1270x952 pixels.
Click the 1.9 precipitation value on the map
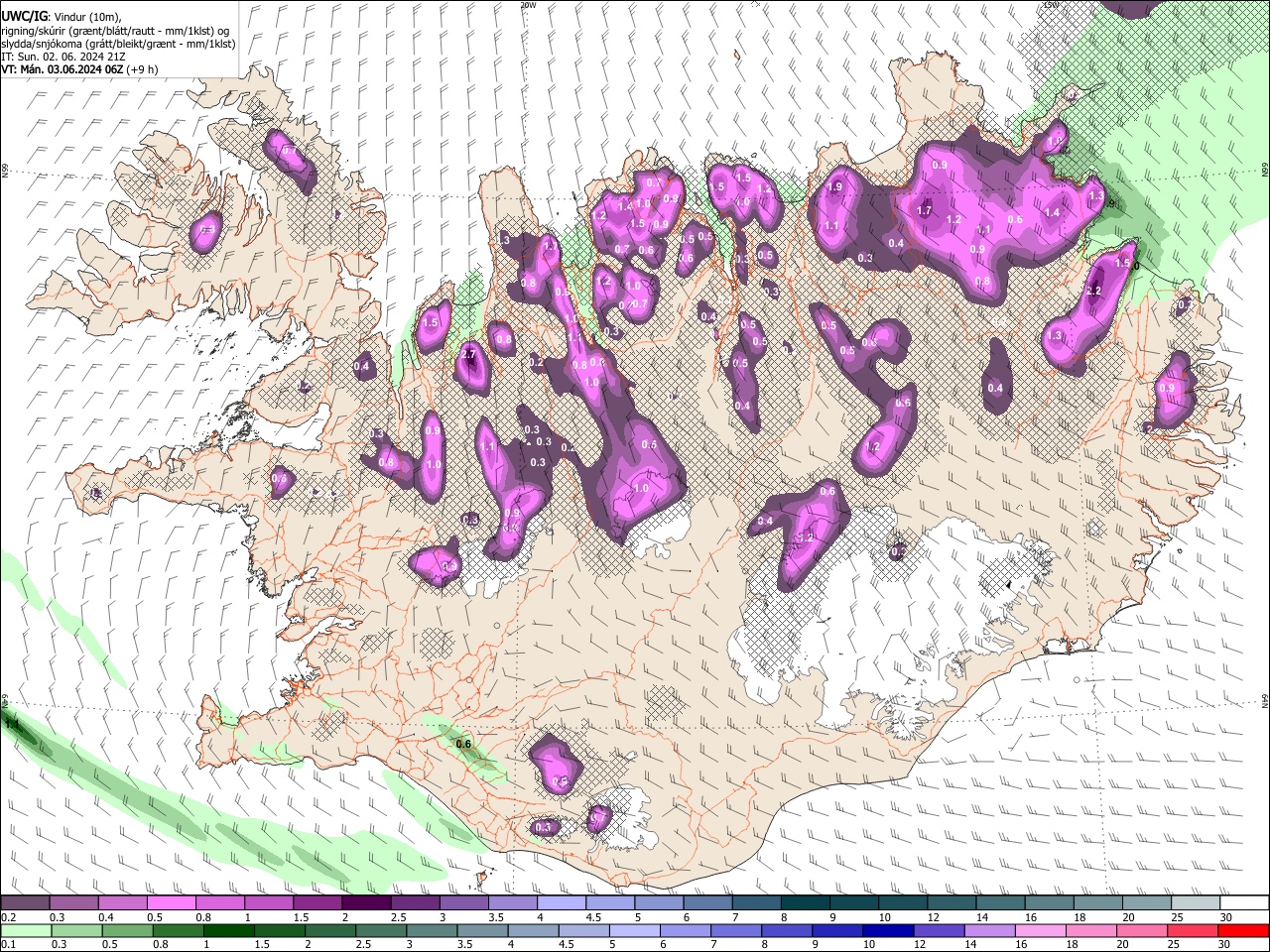coord(834,186)
